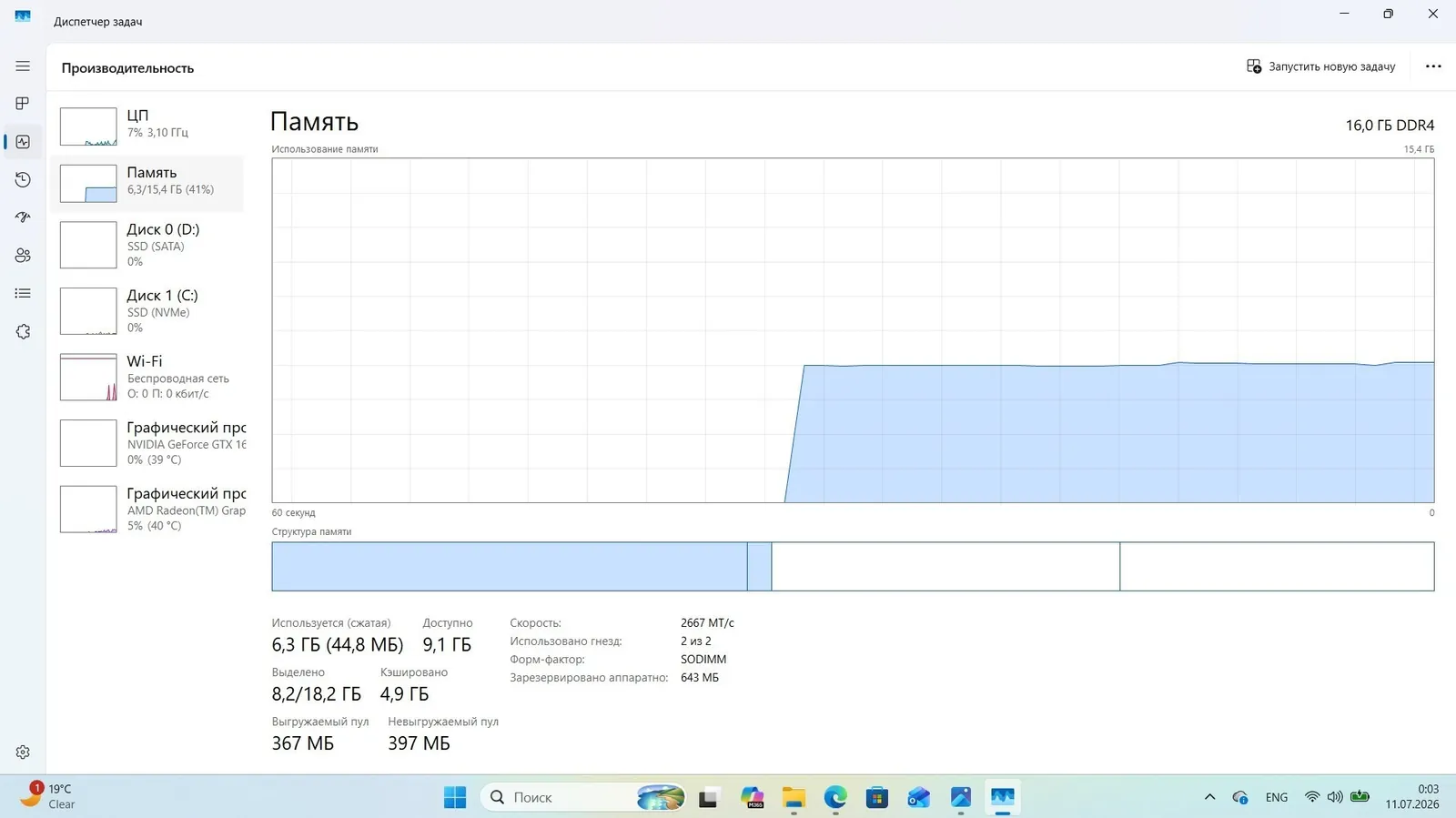Open Microsoft 365 Copilot taskbar icon
This screenshot has height=818, width=1456.
752,798
